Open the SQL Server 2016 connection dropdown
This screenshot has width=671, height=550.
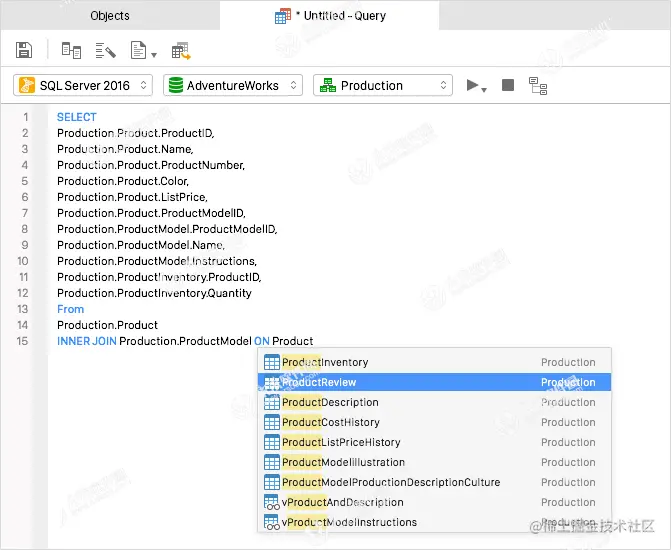click(83, 85)
